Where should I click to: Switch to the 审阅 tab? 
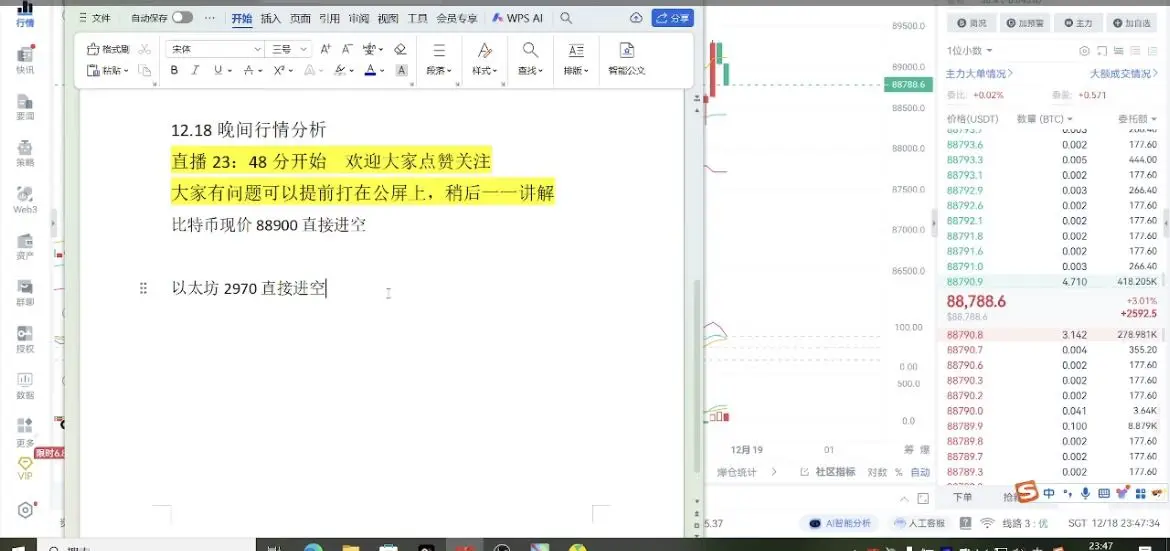358,19
